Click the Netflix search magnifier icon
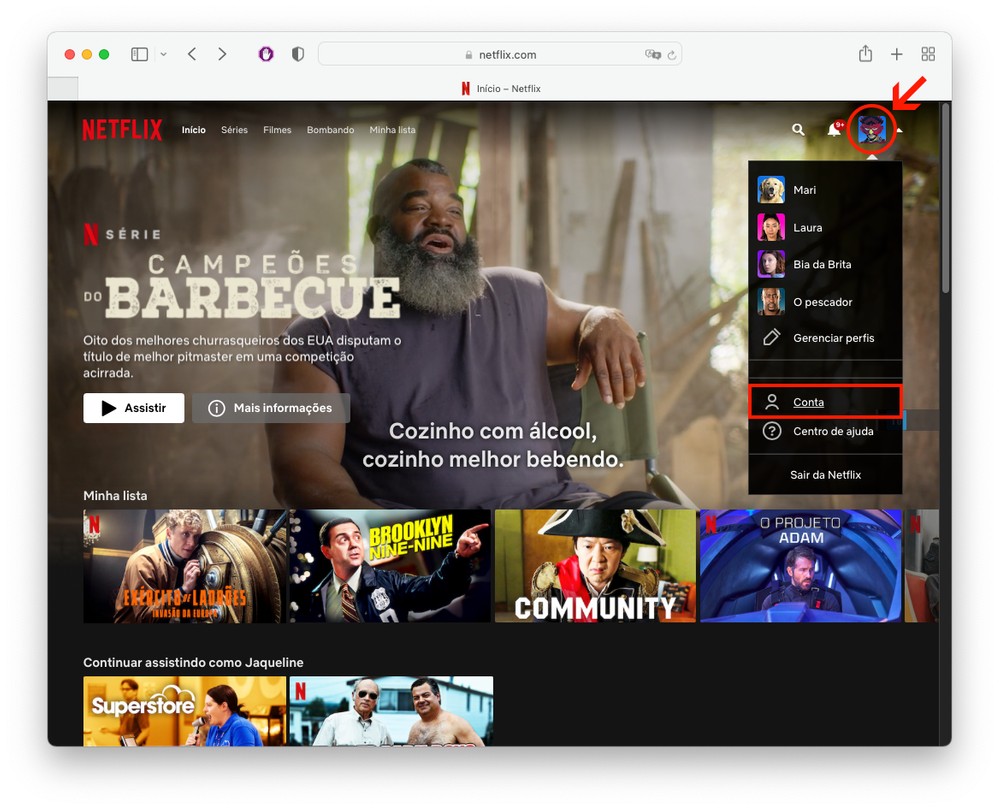 (798, 130)
